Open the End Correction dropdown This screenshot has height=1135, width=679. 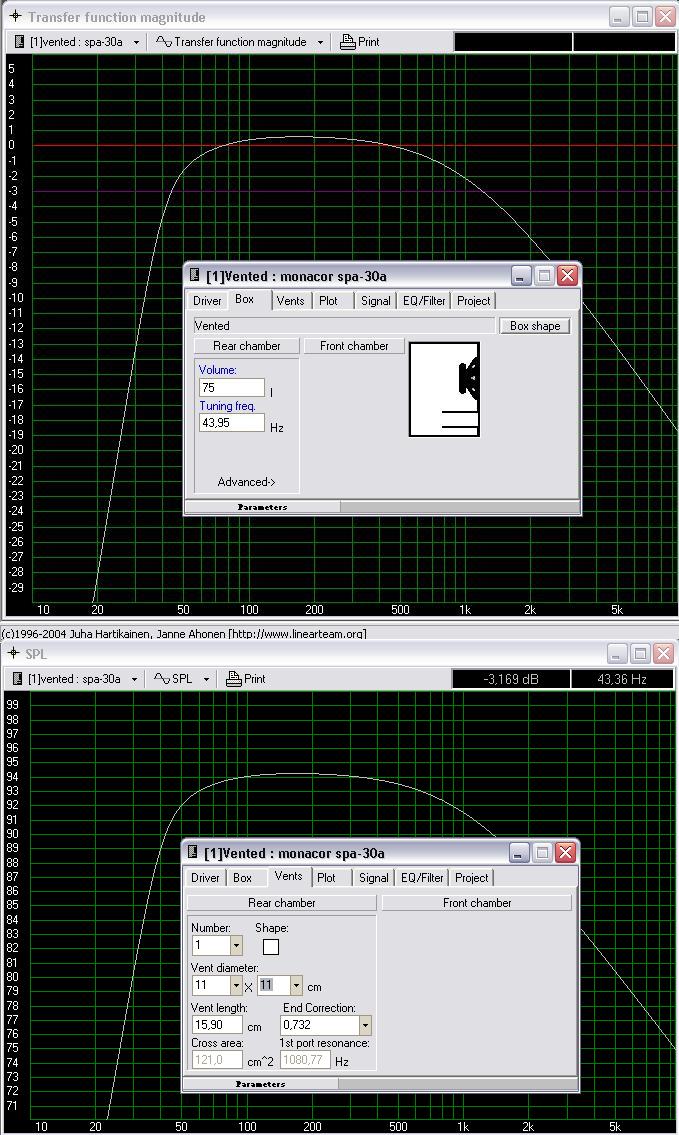click(x=366, y=1025)
